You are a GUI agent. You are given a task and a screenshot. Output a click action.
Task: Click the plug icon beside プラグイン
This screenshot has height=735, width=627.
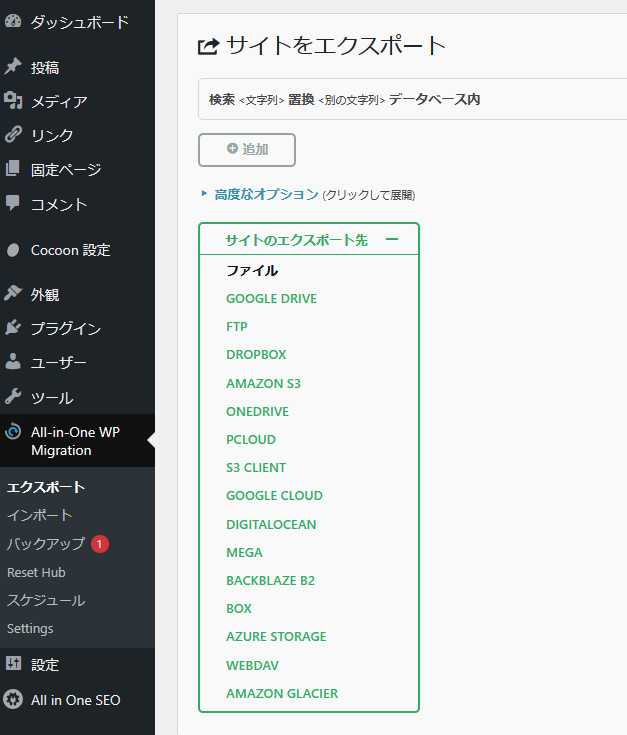(x=13, y=328)
